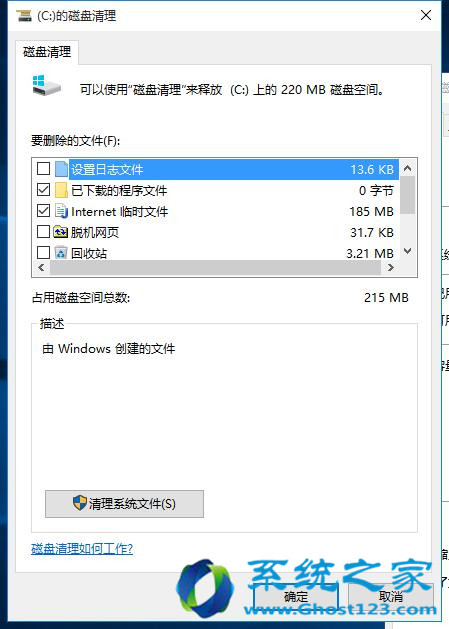Click the disk cleanup title bar icon
Image resolution: width=449 pixels, height=629 pixels.
click(x=24, y=16)
